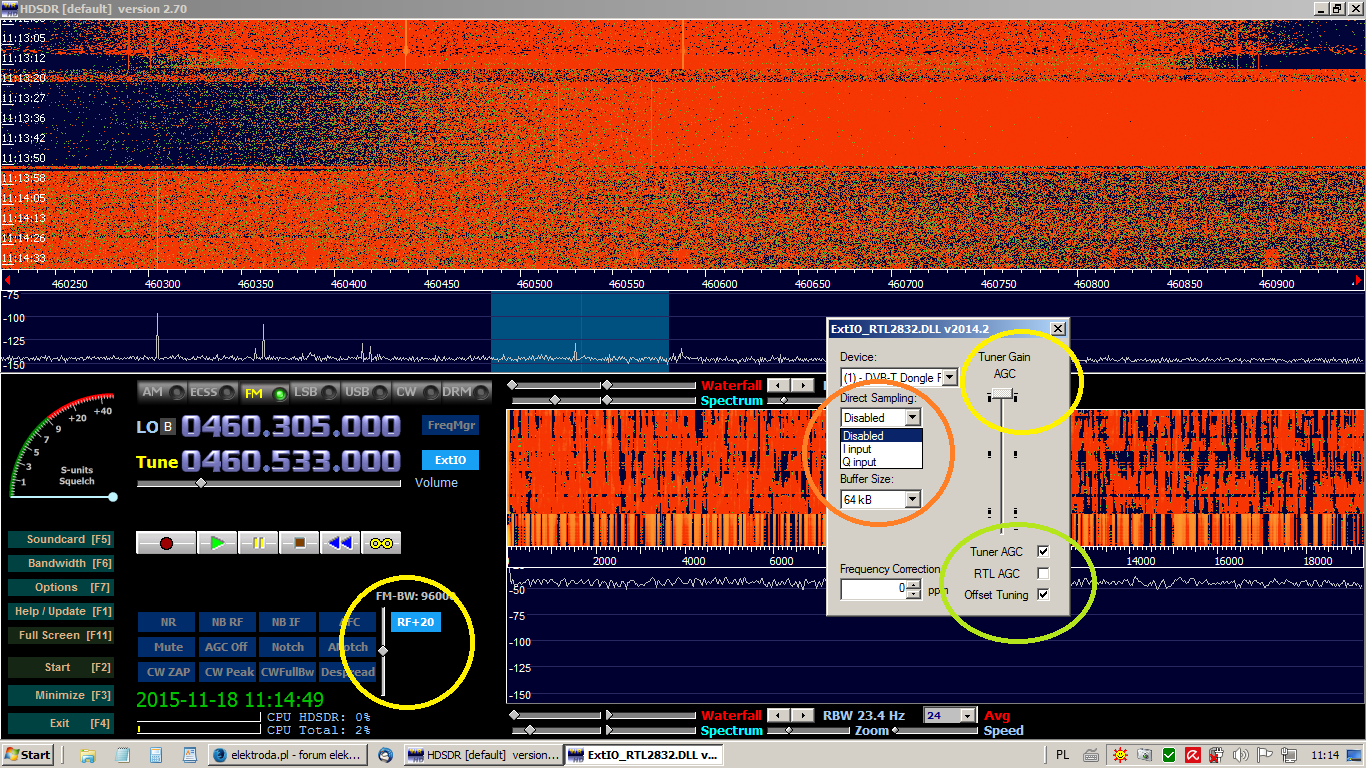This screenshot has width=1366, height=768.
Task: Click the Action Center flag tray icon
Action: [1264, 755]
